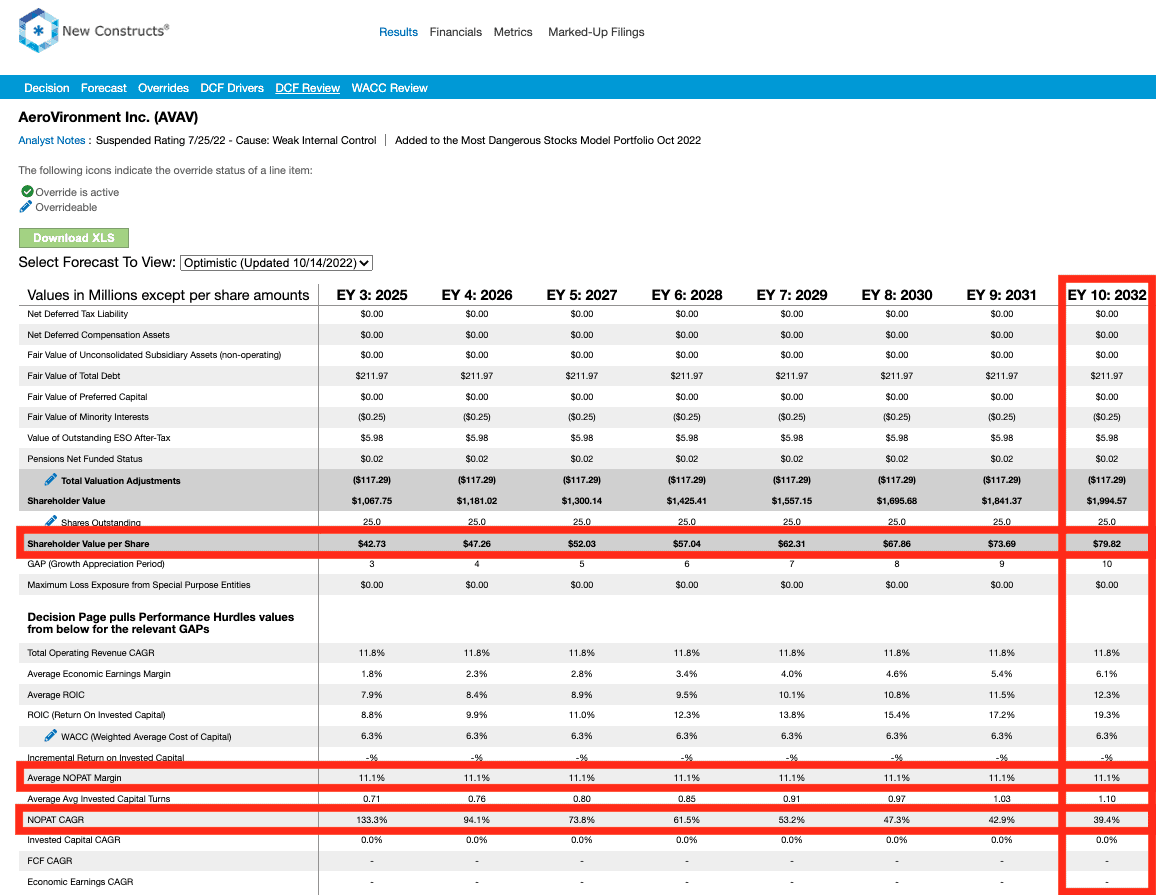
Task: Click the Total Valuation Adjustments label
Action: pyautogui.click(x=121, y=481)
